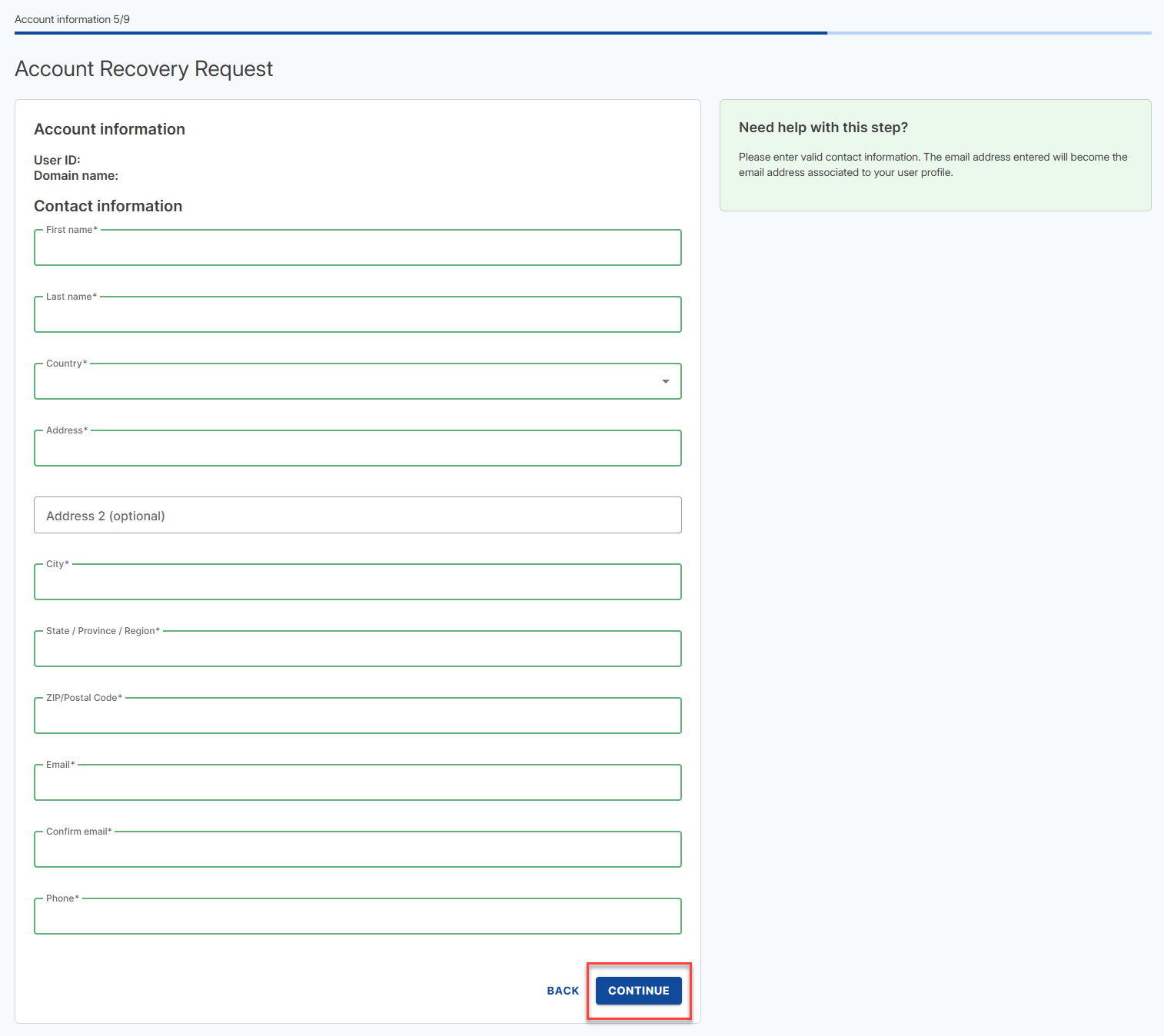Viewport: 1164px width, 1036px height.
Task: Click the Need help with this step panel
Action: pyautogui.click(x=935, y=154)
